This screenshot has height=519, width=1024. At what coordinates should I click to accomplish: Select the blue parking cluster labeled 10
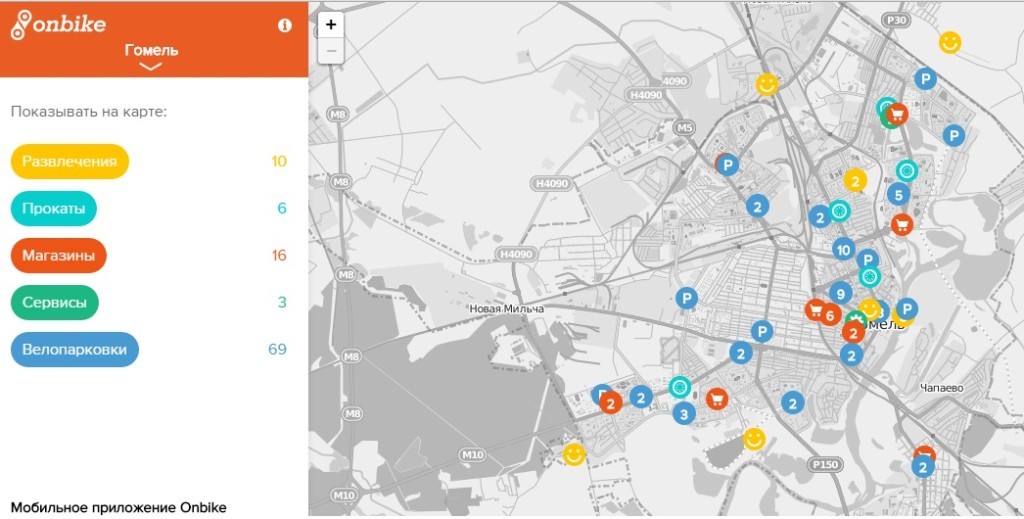(844, 250)
